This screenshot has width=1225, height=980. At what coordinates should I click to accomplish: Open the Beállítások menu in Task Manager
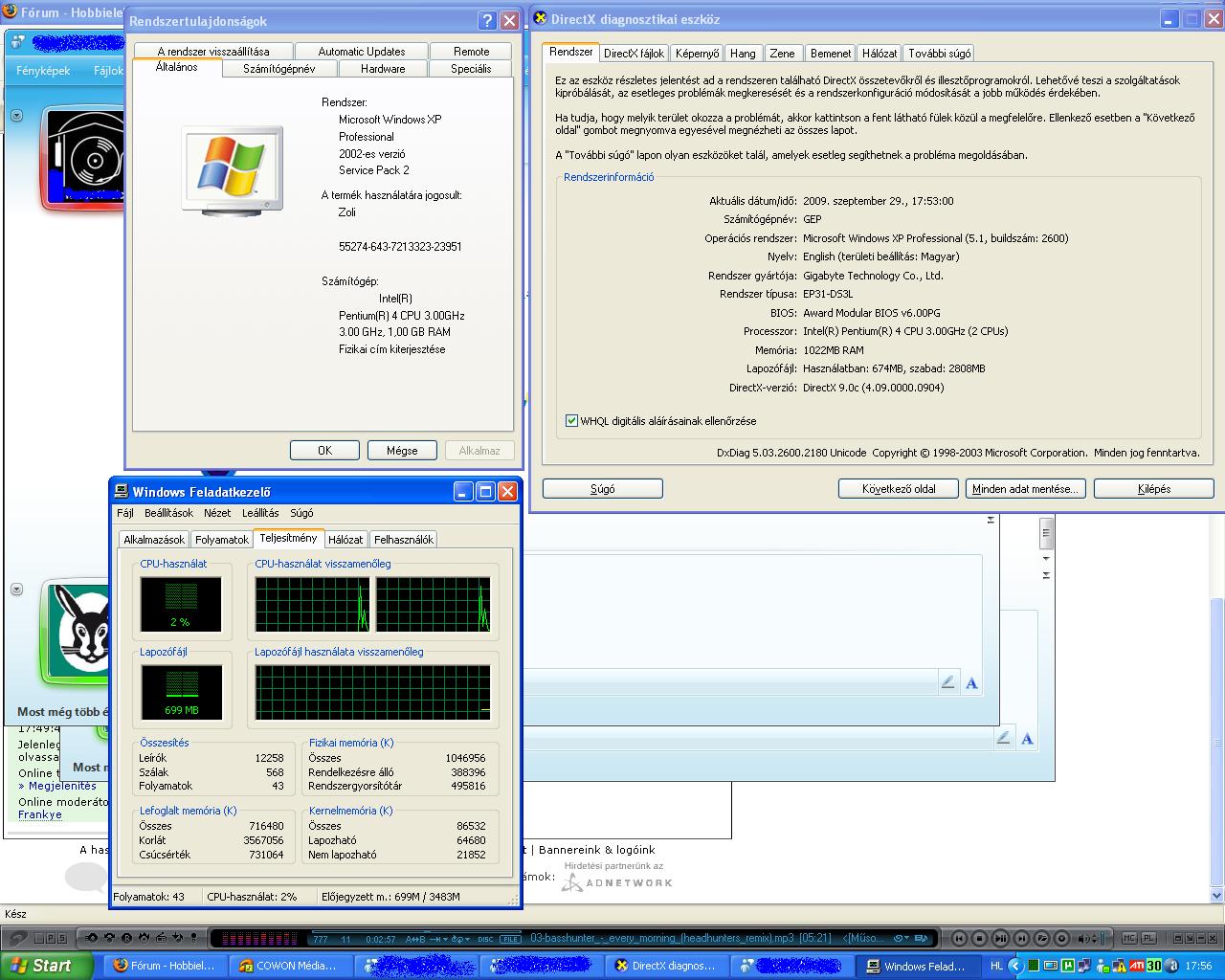click(168, 513)
